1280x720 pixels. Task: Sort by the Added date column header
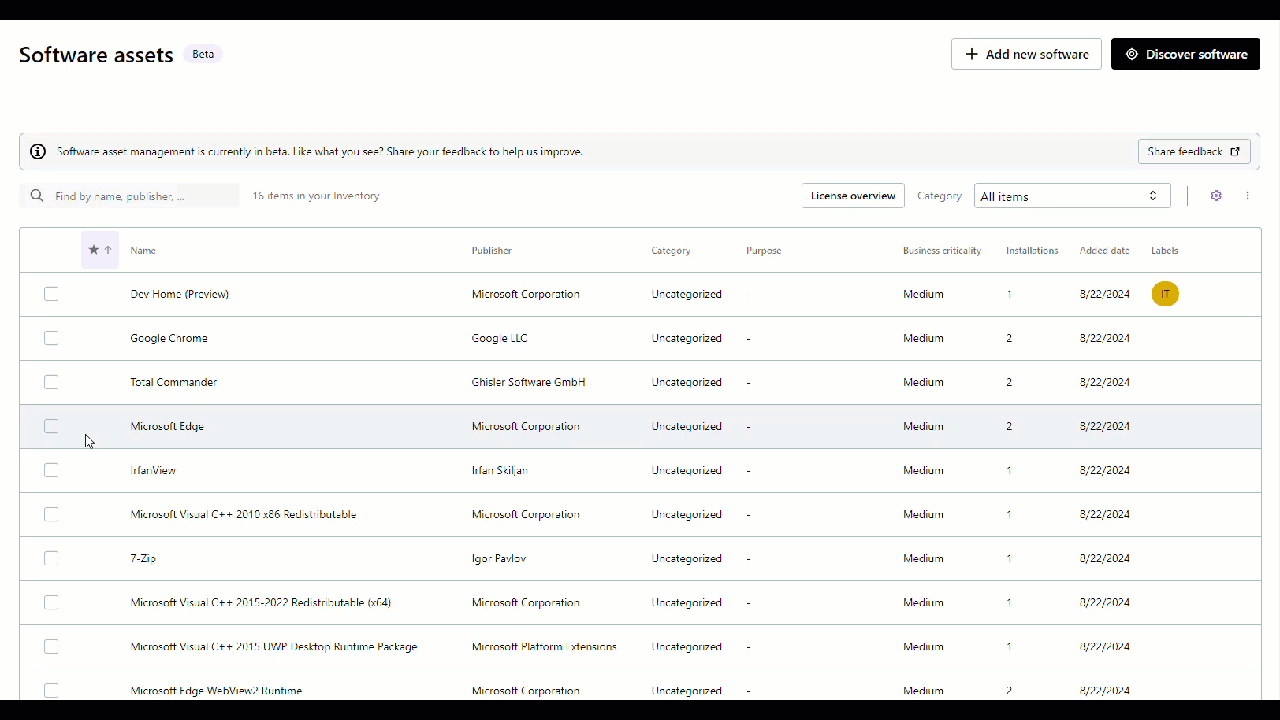tap(1105, 251)
